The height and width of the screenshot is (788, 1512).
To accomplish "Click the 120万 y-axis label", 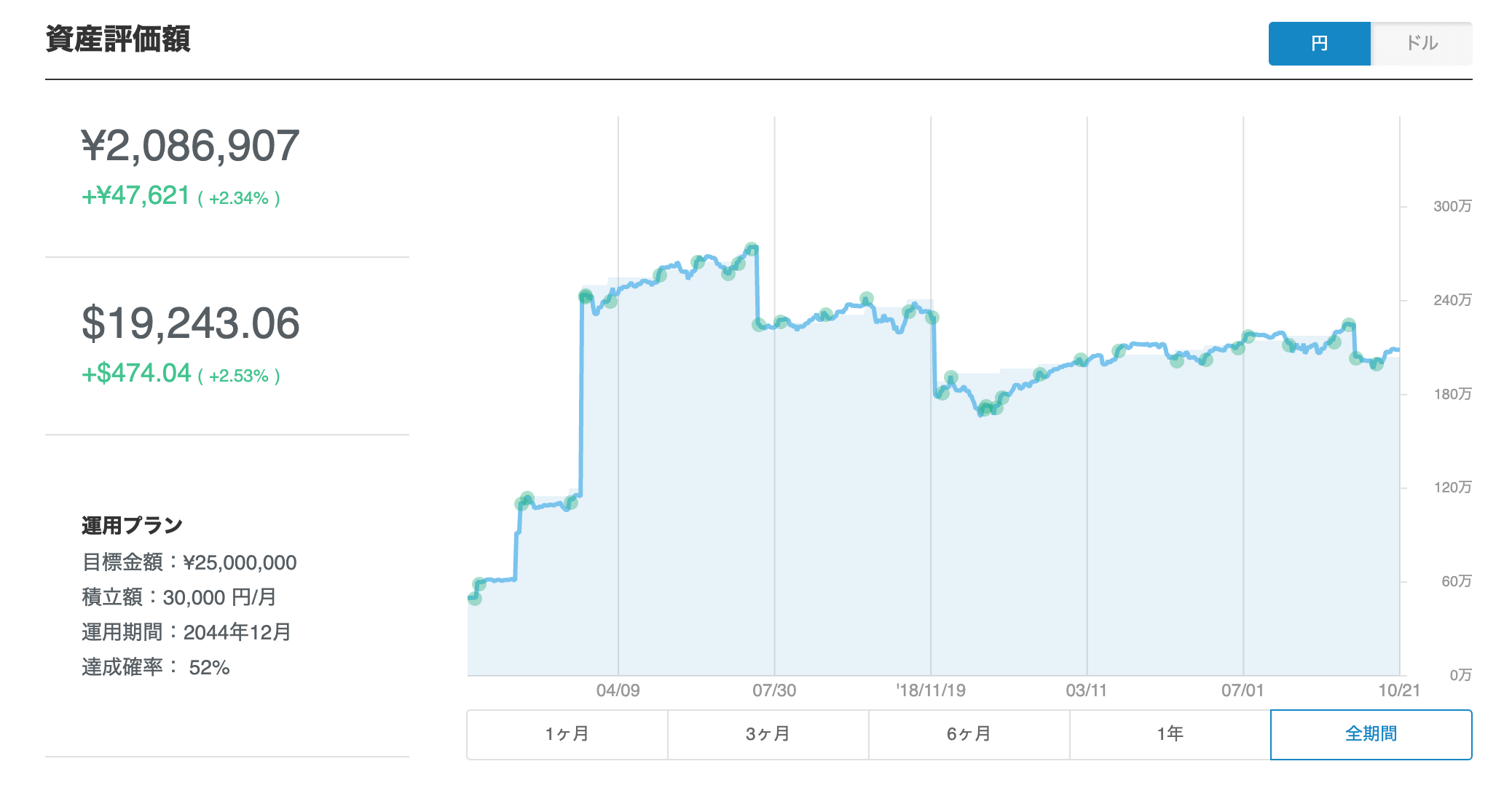I will point(1452,487).
